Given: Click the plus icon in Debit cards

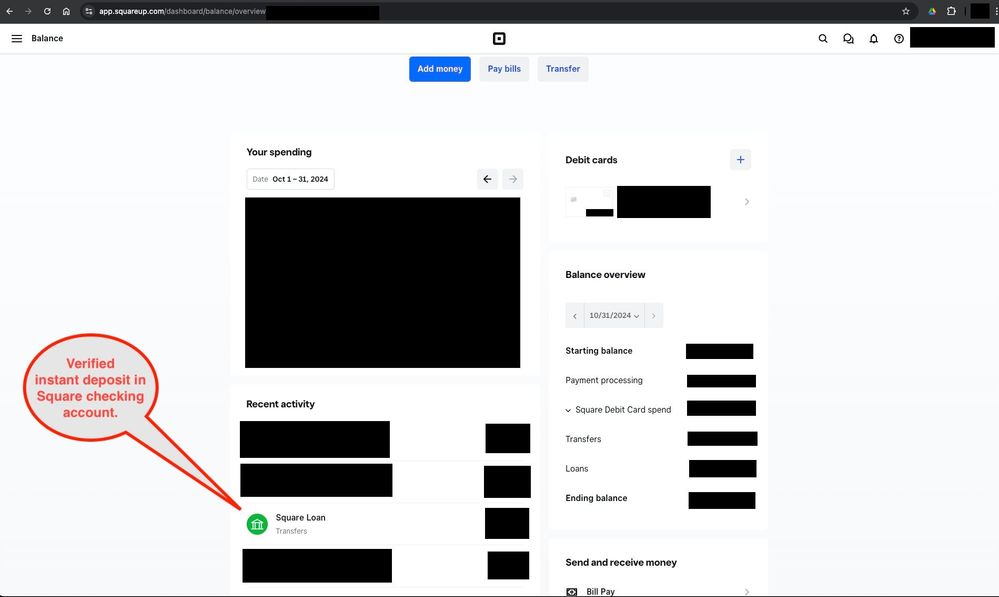Looking at the screenshot, I should tap(740, 159).
